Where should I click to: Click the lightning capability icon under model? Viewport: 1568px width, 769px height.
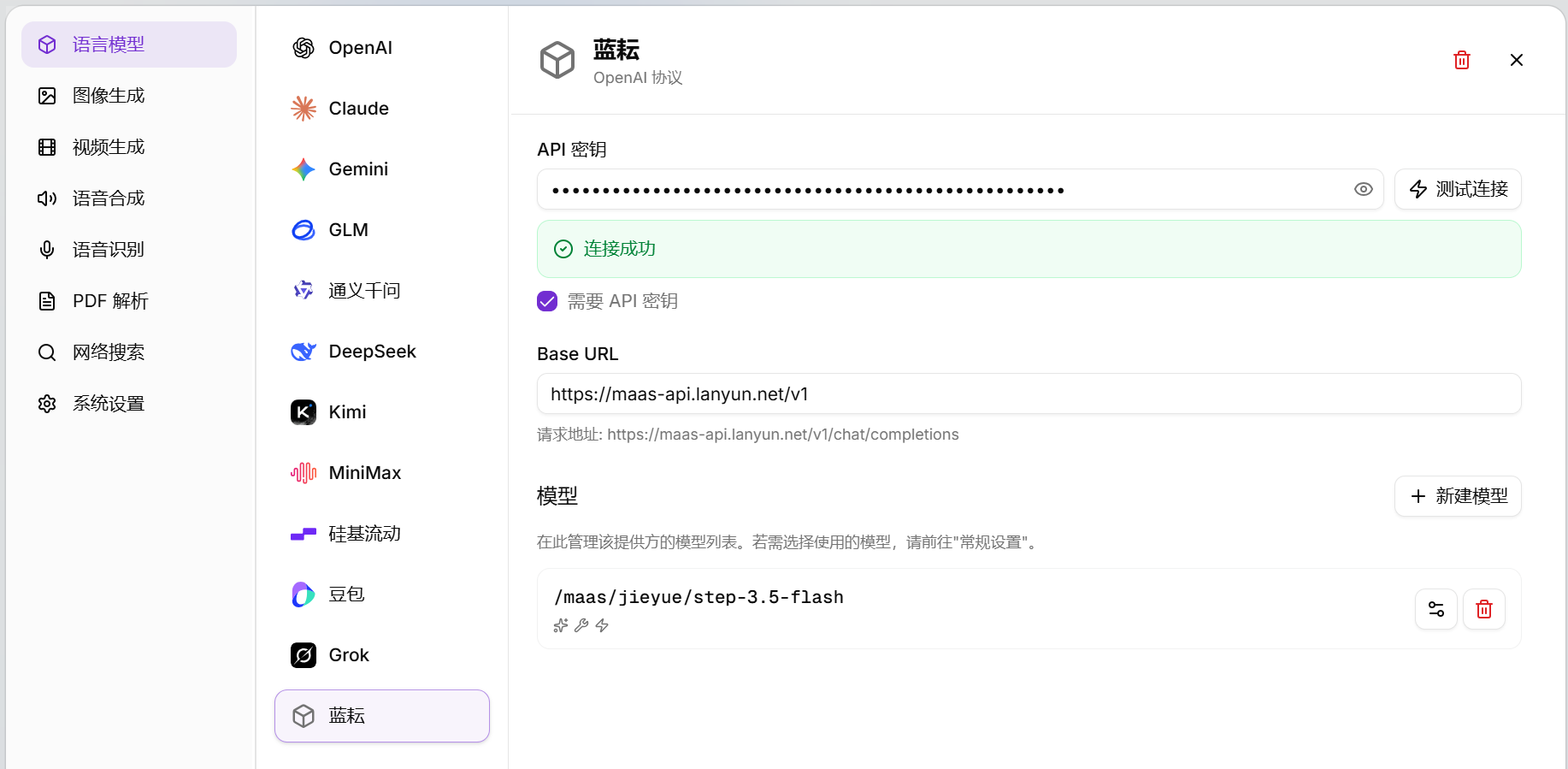(602, 625)
